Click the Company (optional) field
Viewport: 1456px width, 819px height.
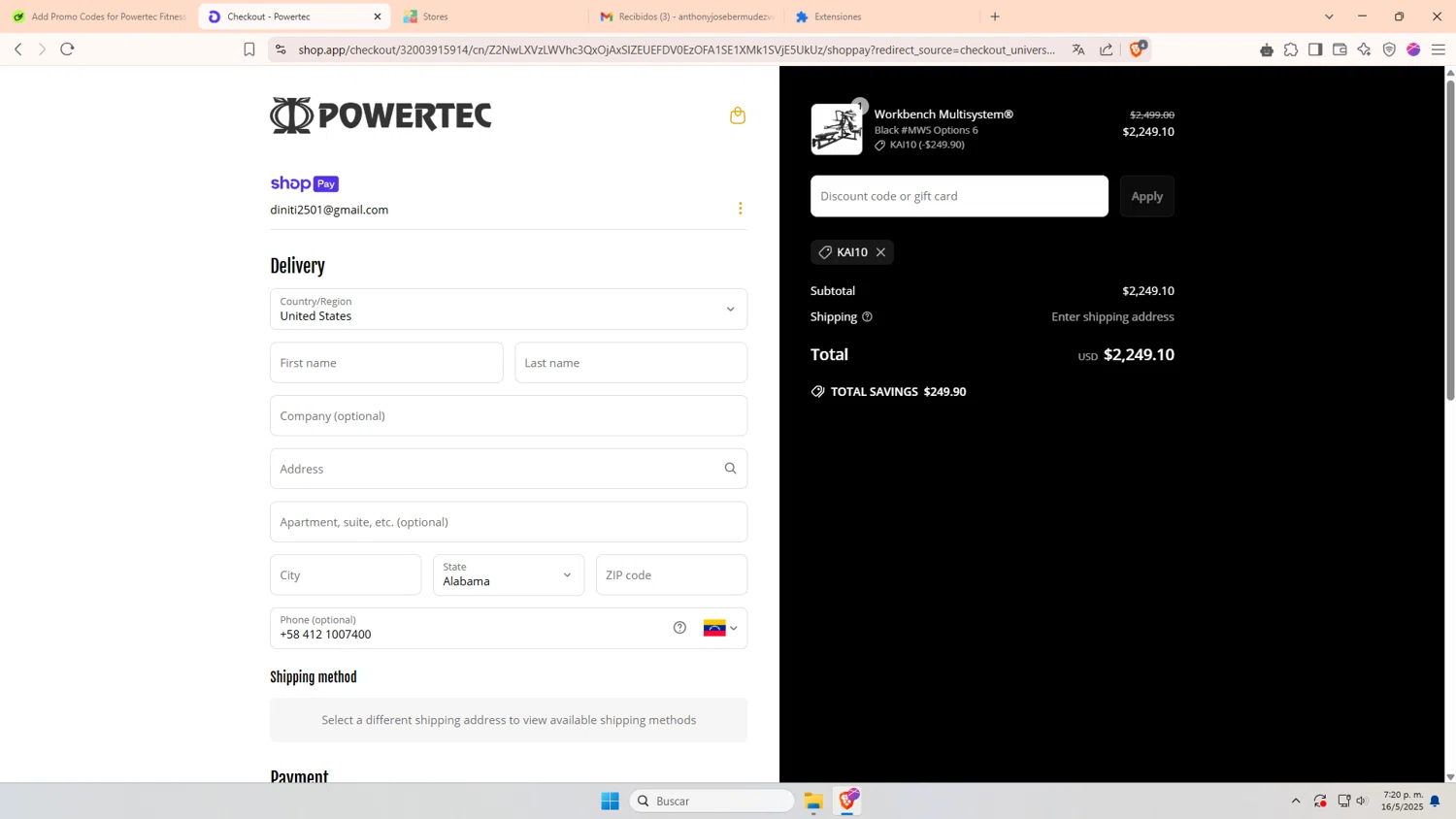click(x=509, y=415)
